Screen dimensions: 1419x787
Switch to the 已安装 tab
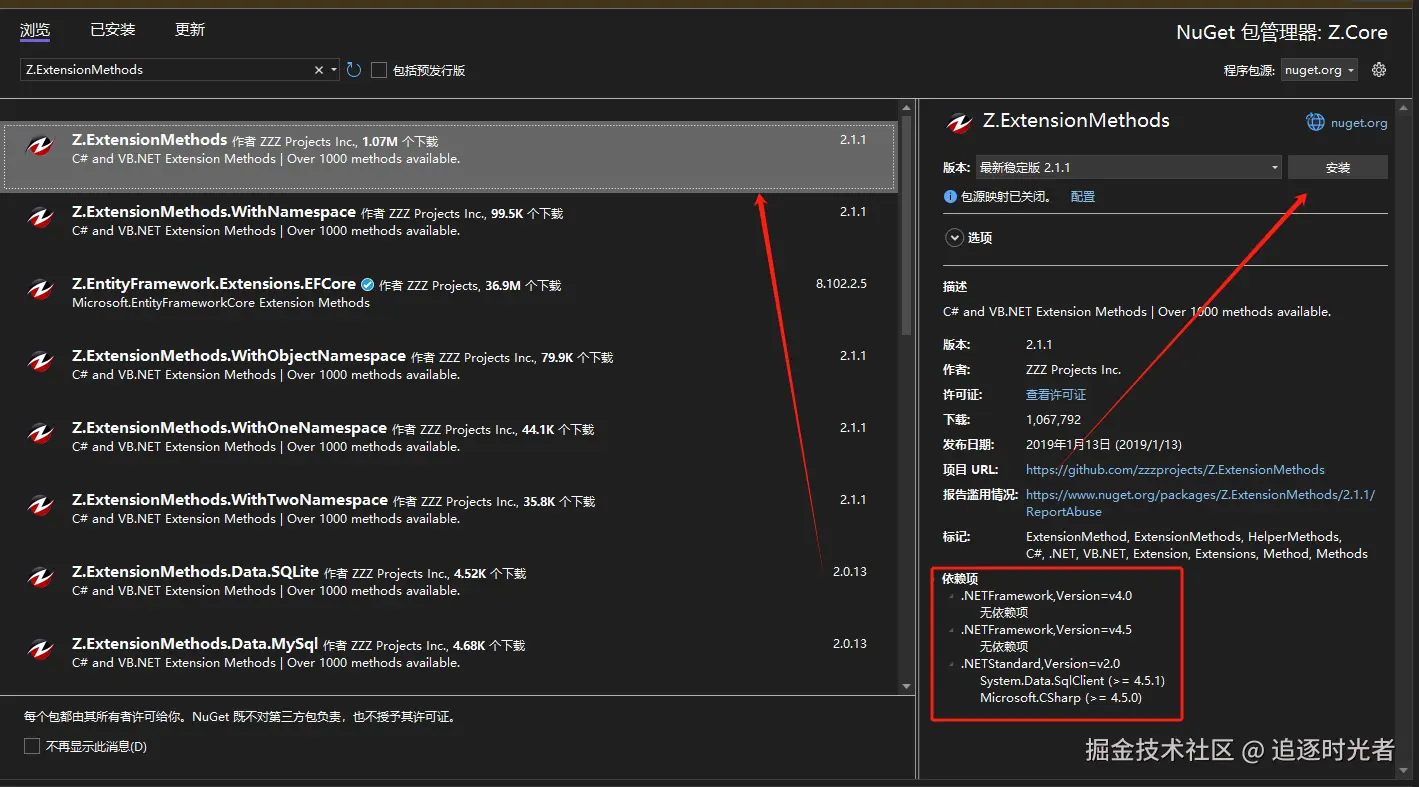(112, 30)
